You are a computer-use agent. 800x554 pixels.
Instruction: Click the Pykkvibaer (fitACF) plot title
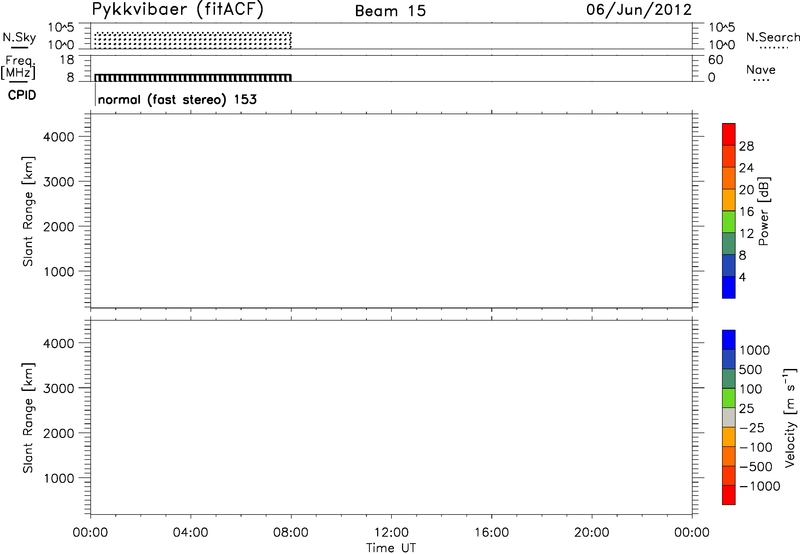point(177,10)
